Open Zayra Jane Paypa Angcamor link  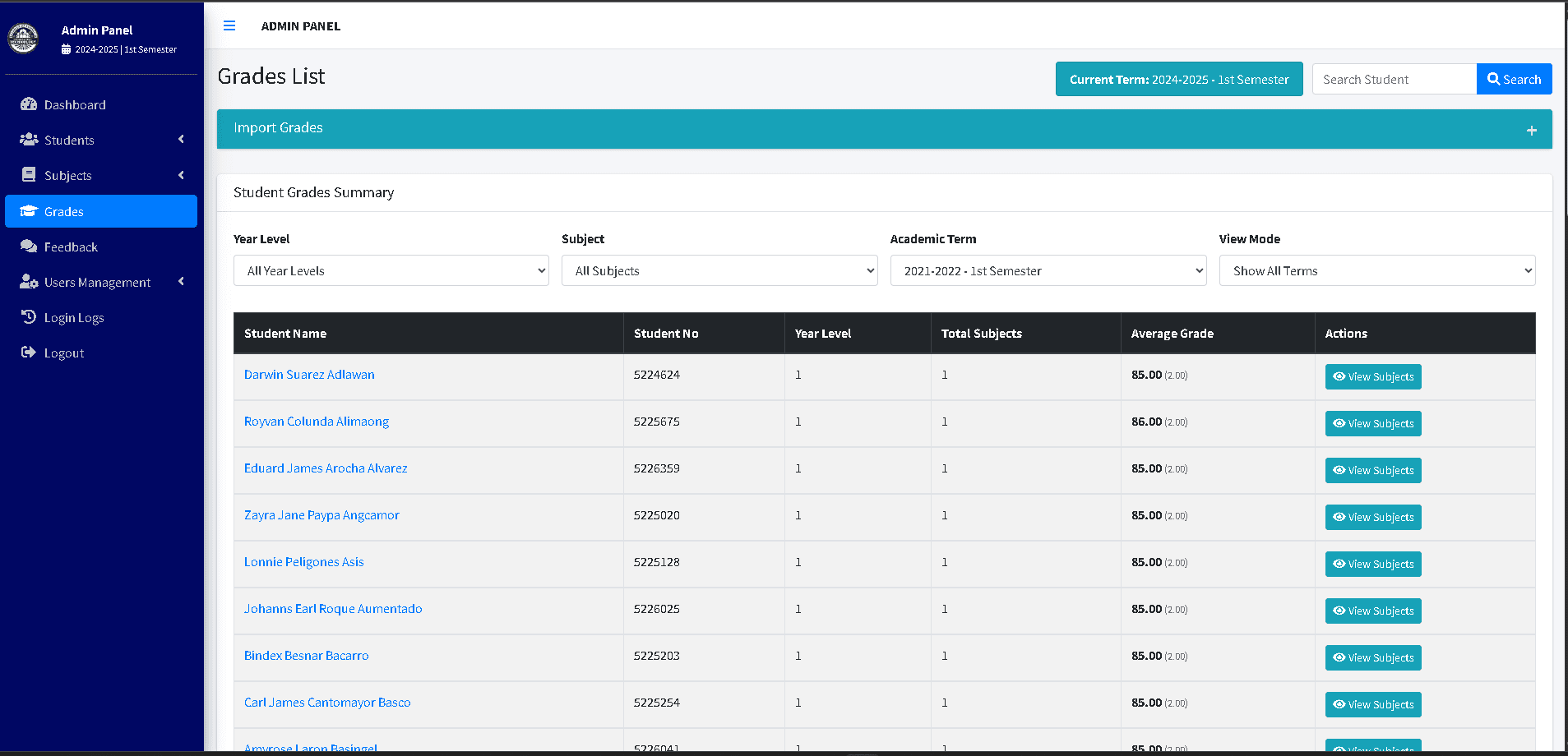tap(321, 515)
